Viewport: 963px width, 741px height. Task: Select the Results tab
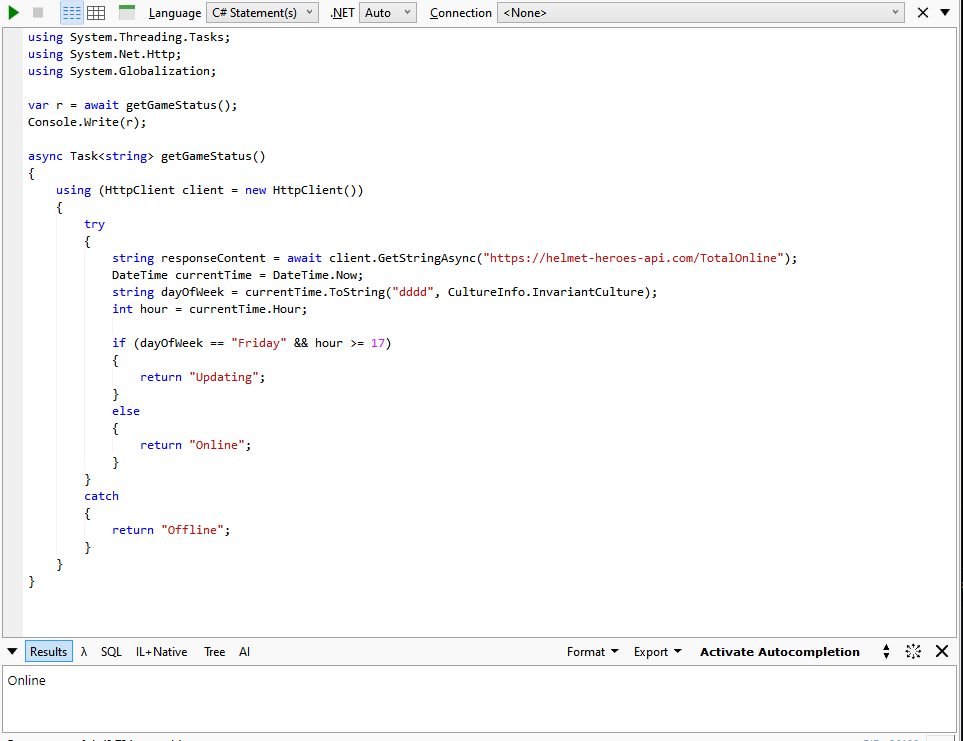(x=49, y=651)
